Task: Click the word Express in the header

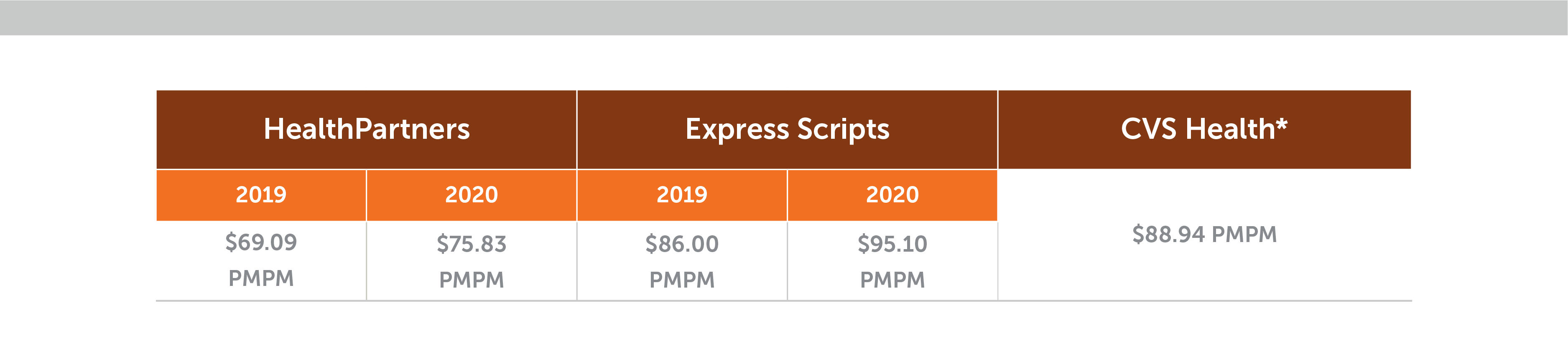Action: (x=737, y=129)
